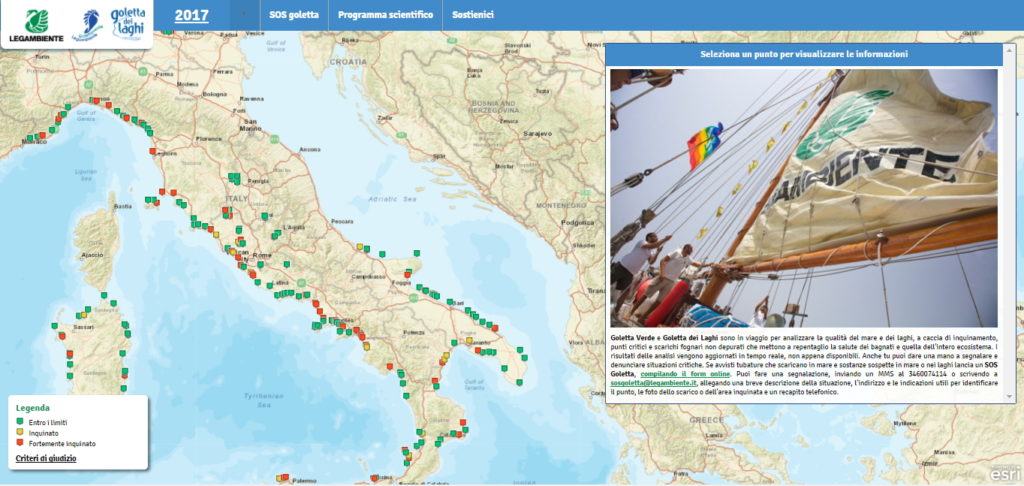Screen dimensions: 1024x486
Task: Click the 'Fortemente inquinato' legend entry
Action: tap(56, 444)
